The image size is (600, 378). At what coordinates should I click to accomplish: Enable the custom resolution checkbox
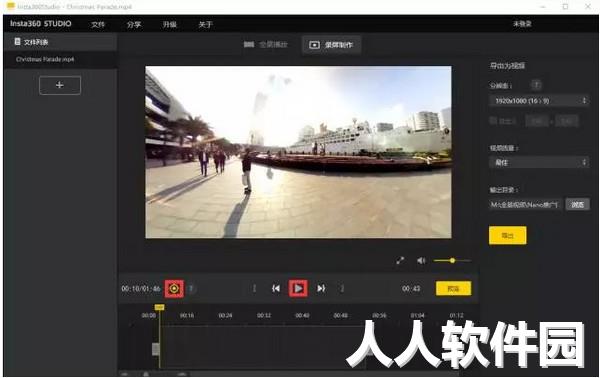tap(493, 121)
